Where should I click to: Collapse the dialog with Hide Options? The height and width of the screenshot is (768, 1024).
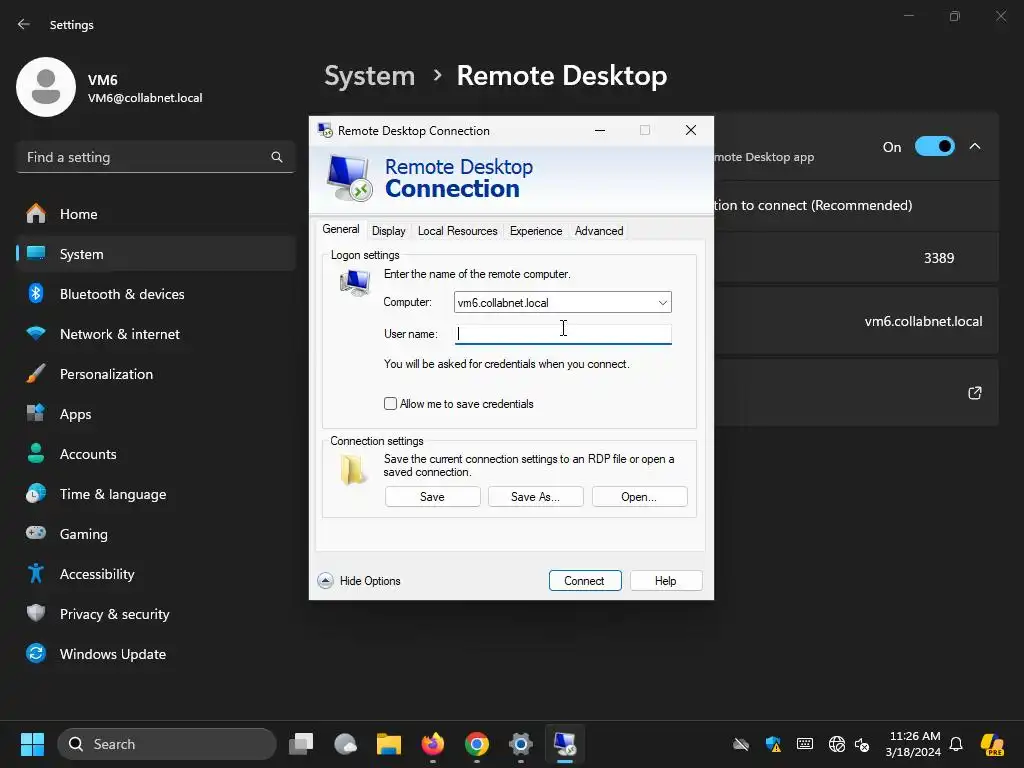[359, 581]
